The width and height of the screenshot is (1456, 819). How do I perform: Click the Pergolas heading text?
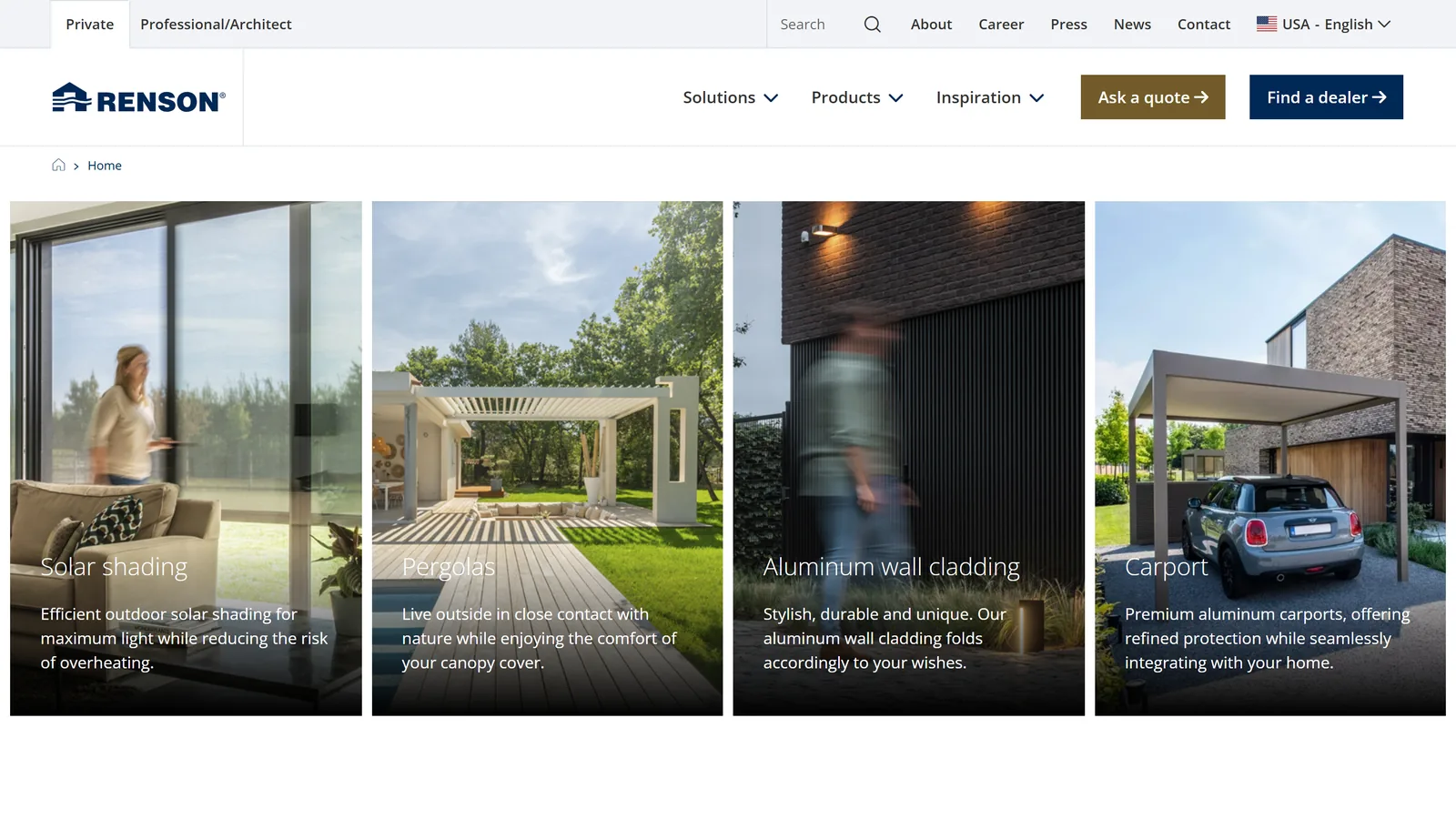(x=449, y=567)
